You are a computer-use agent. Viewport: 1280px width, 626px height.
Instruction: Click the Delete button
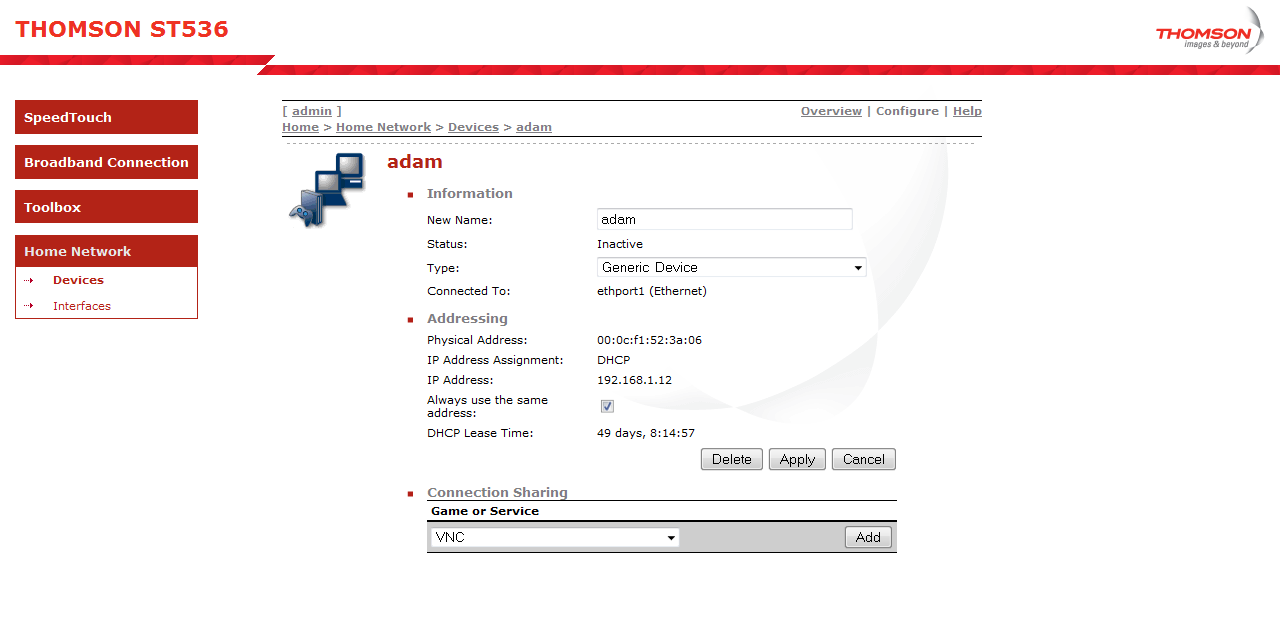[x=732, y=459]
